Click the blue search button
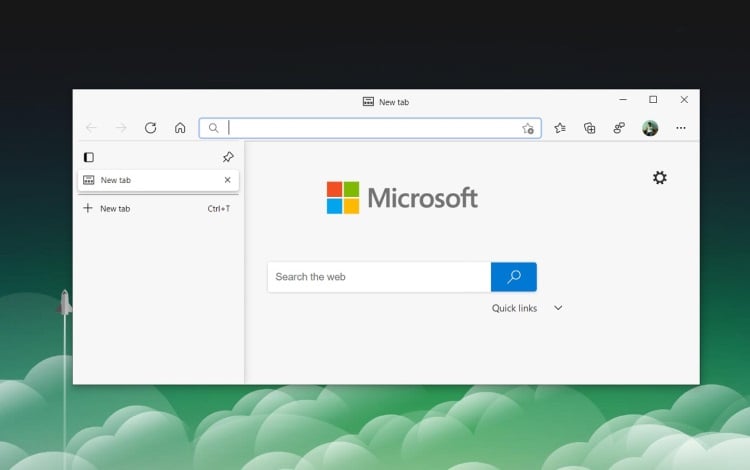Screen dimensions: 750x470 pyautogui.click(x=514, y=277)
